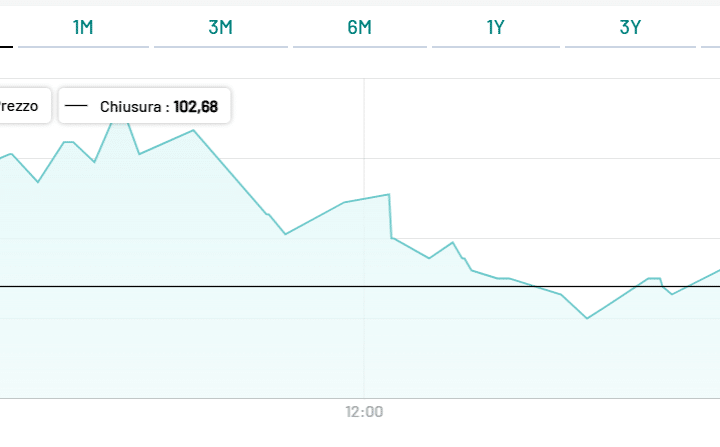
Task: Click the small price peak between 12:00 and the low
Action: [453, 242]
